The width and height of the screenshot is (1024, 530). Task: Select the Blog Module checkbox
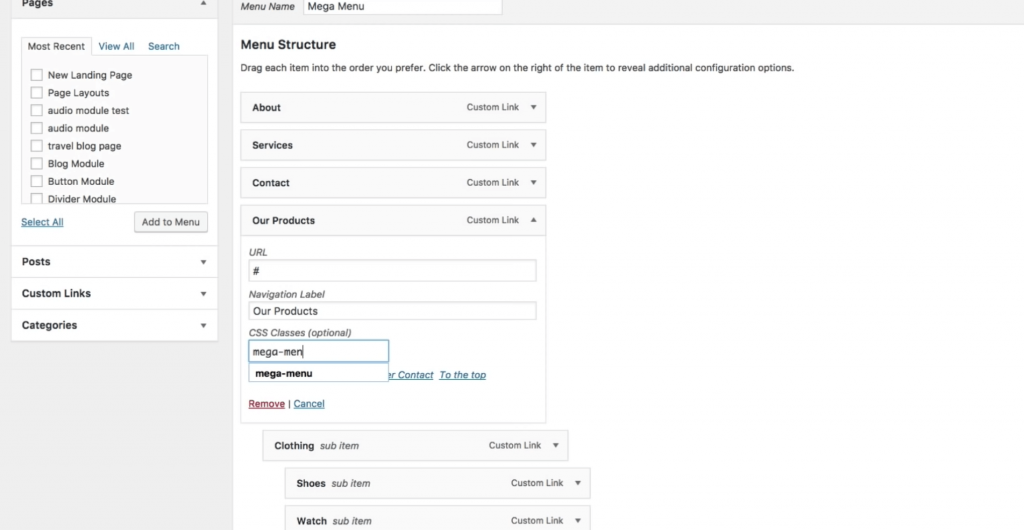click(x=37, y=164)
